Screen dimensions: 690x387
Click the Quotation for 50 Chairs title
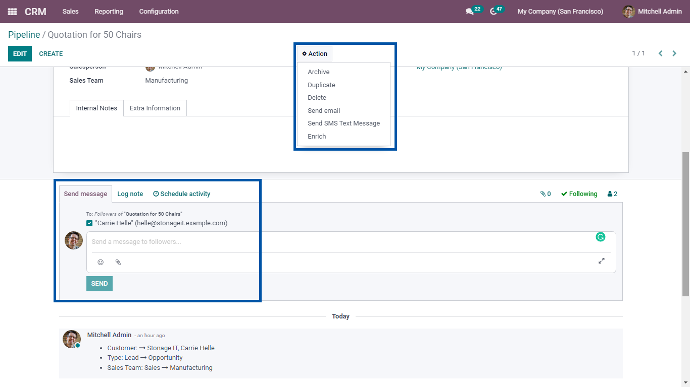[x=94, y=35]
